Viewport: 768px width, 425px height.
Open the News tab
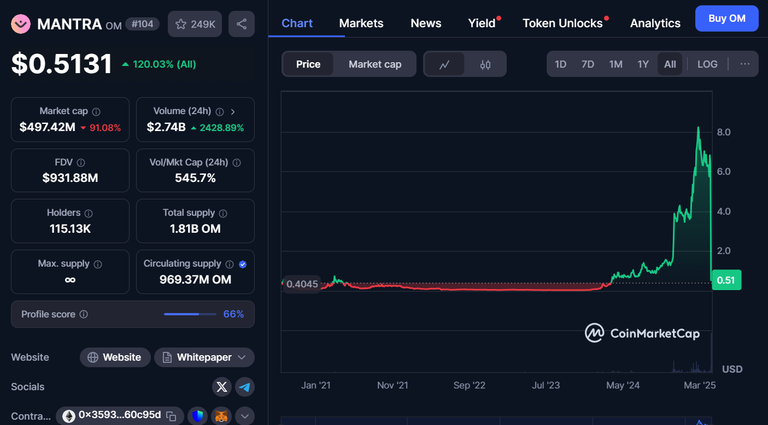click(x=426, y=23)
